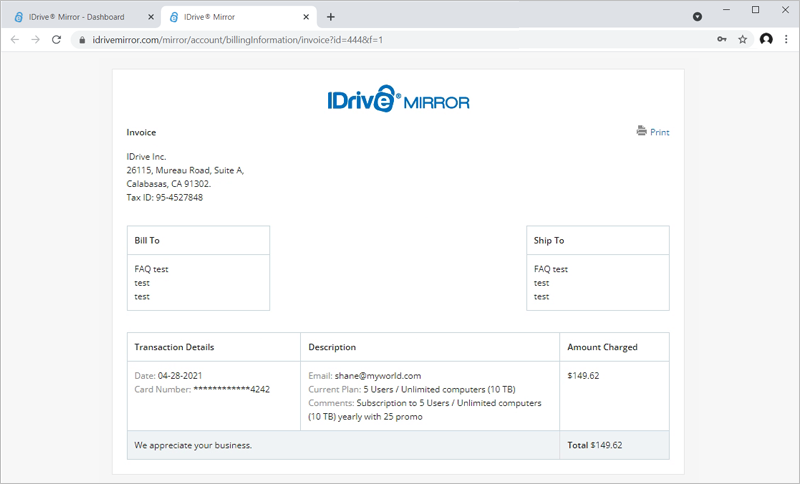Bookmark this page with the star
800x484 pixels.
(x=743, y=39)
